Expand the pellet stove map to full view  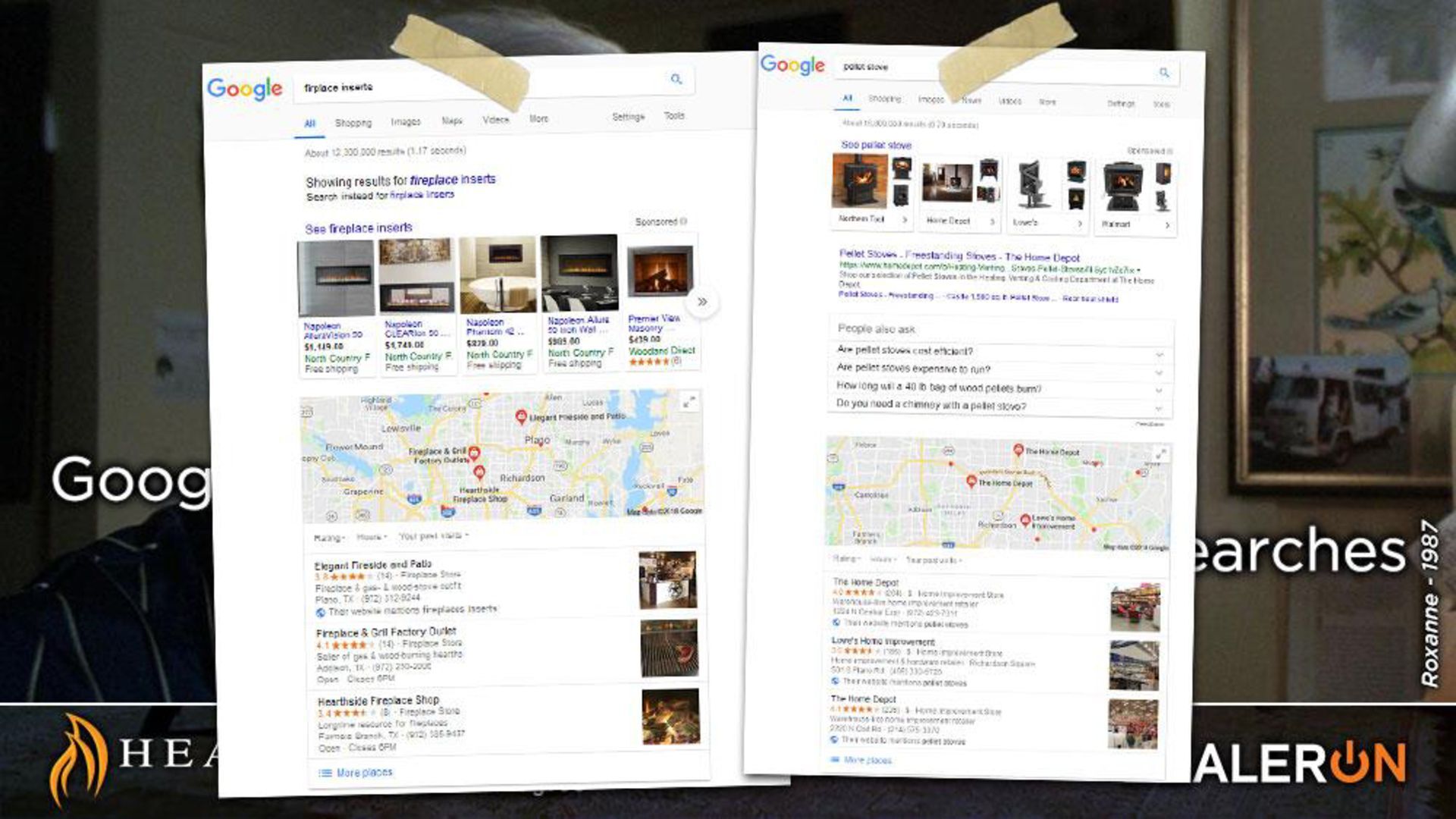(1160, 454)
